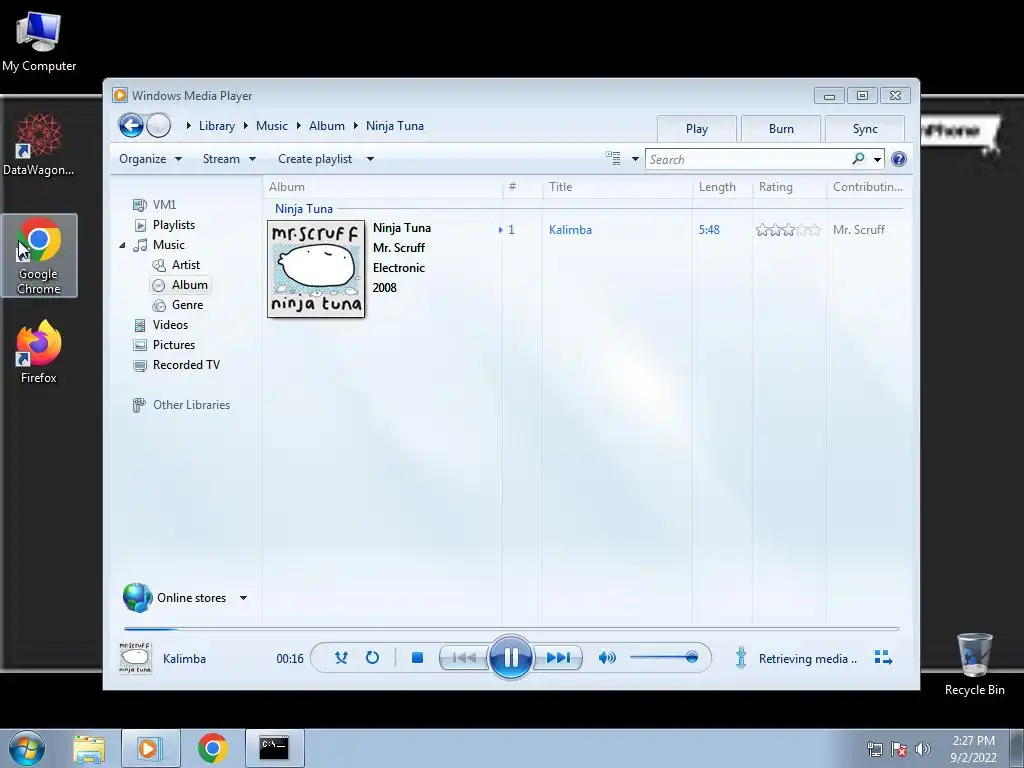The image size is (1024, 768).
Task: Open the Ninja Tuna album cover art
Action: coord(316,269)
